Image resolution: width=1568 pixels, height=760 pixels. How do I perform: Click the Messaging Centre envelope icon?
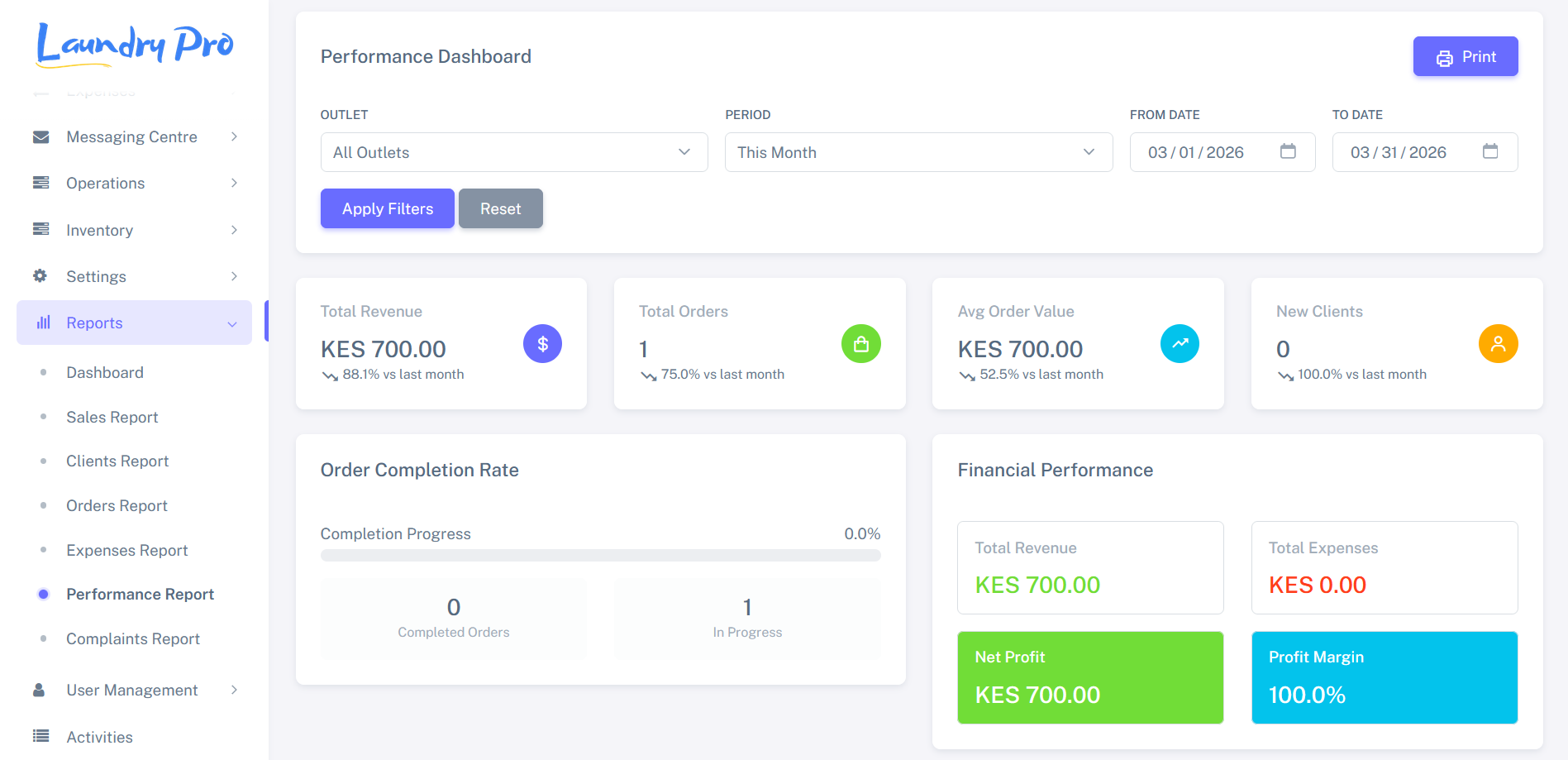(x=41, y=137)
